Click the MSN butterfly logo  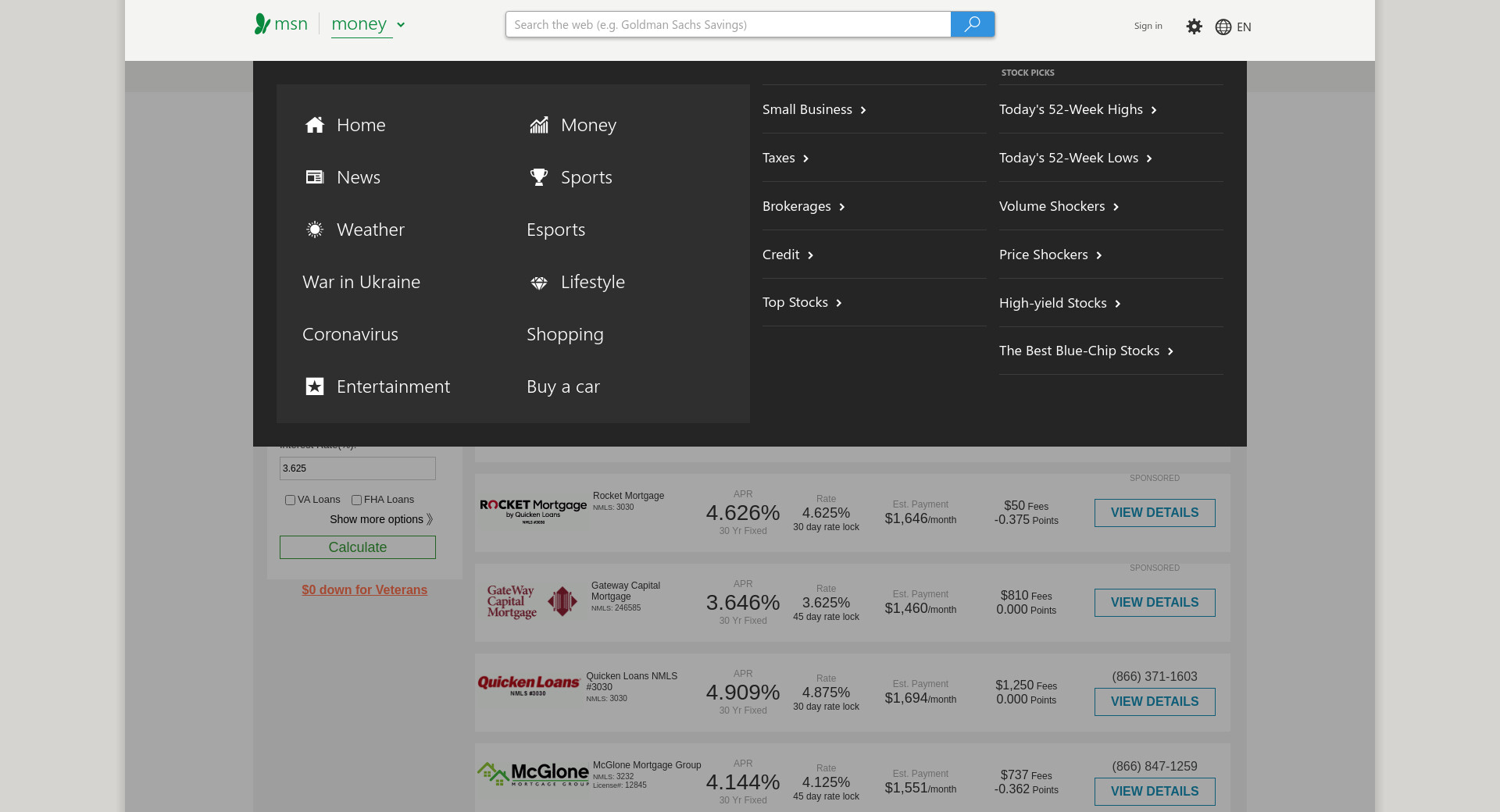coord(262,24)
